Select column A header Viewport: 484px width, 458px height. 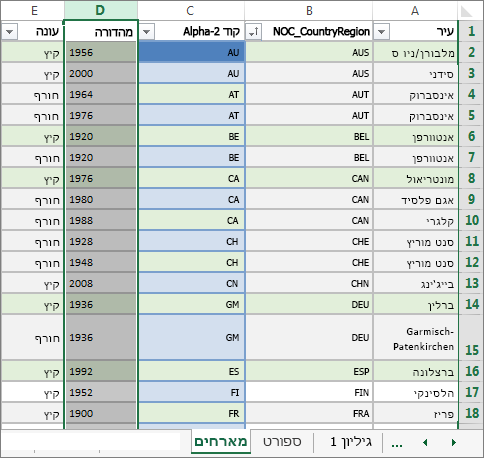(x=415, y=11)
